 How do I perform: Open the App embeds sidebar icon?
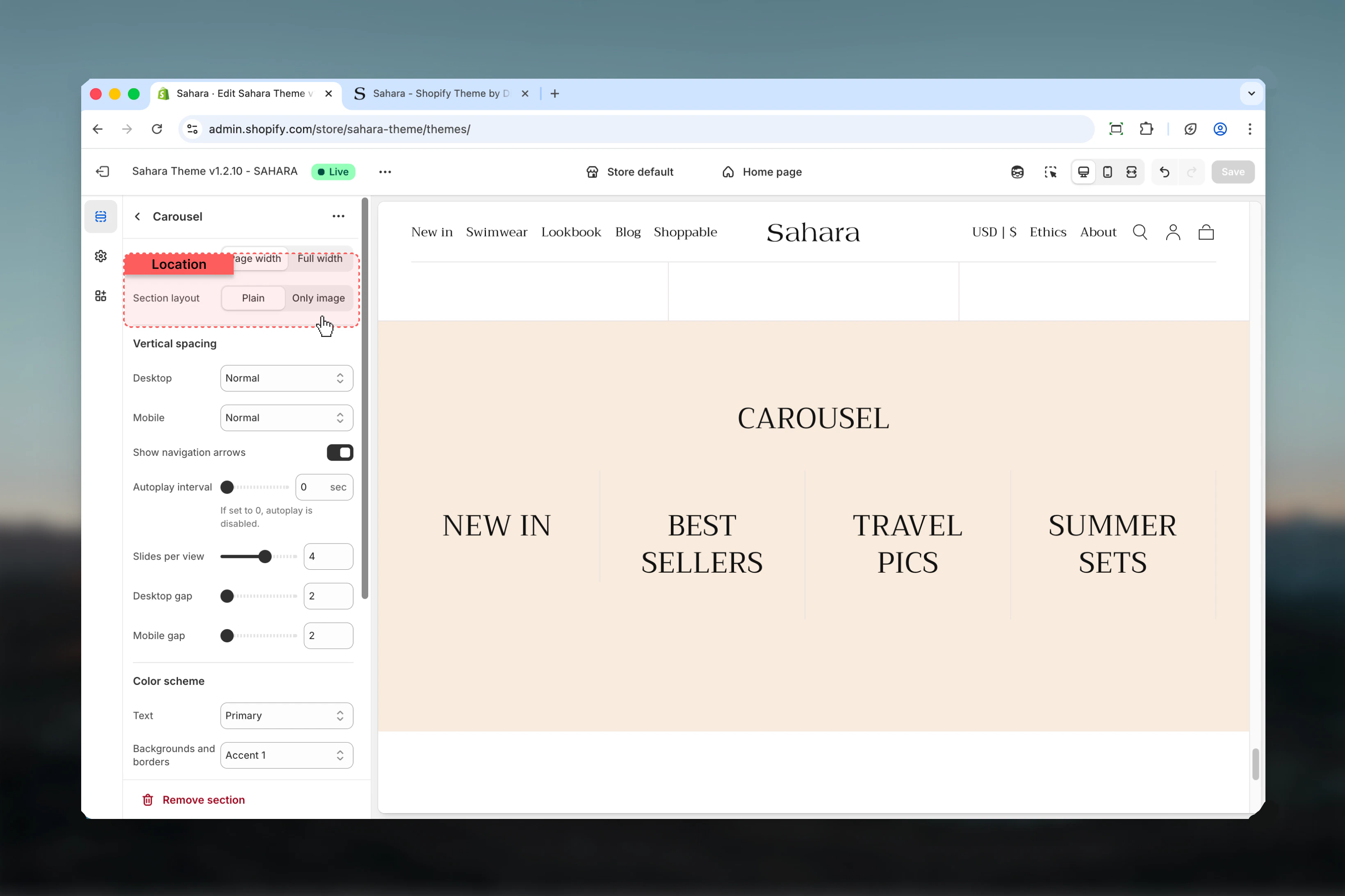click(x=100, y=296)
